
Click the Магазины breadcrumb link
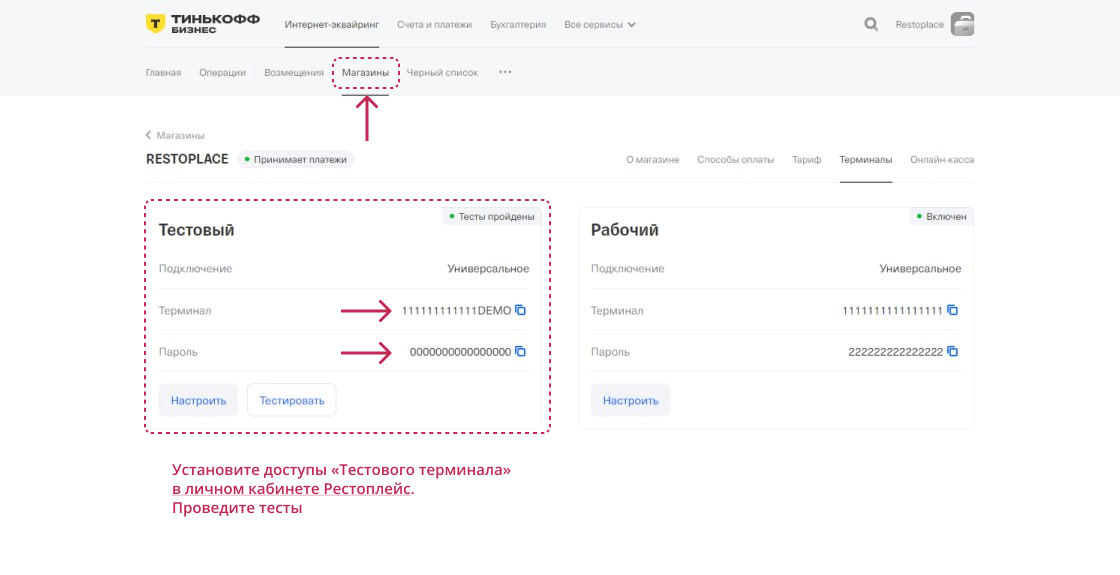point(181,135)
